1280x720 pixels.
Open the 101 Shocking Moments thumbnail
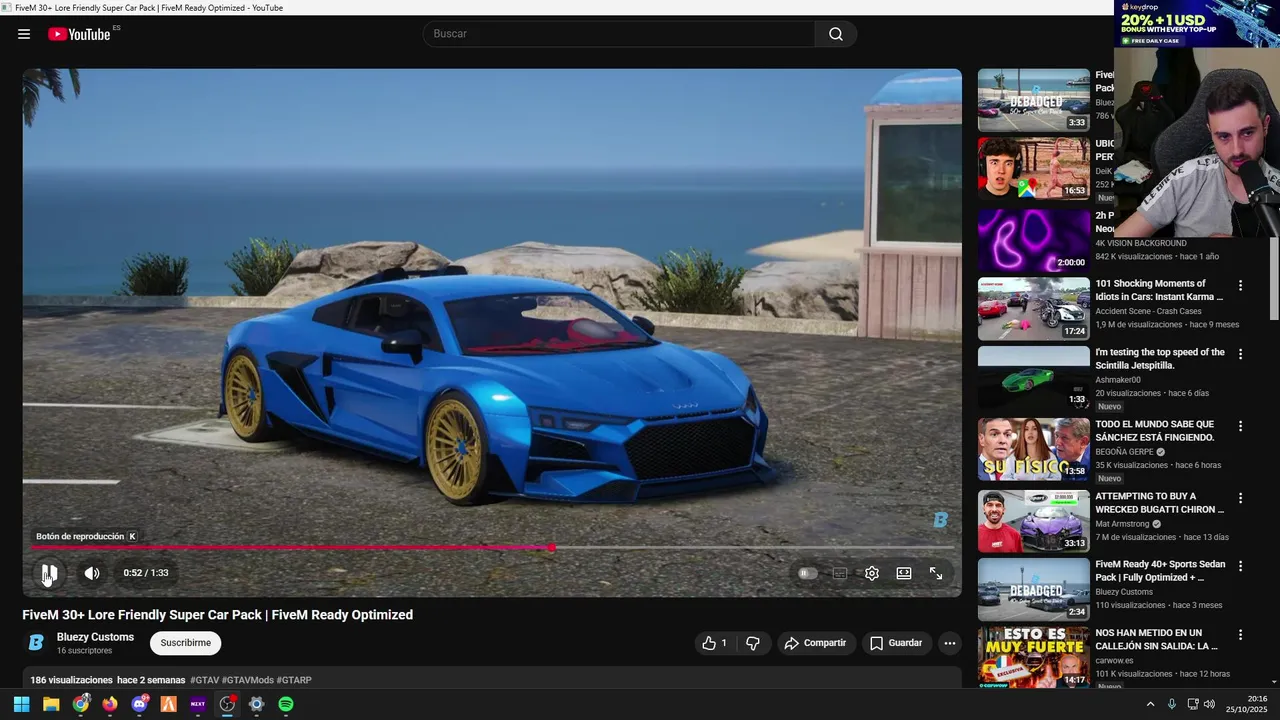click(x=1033, y=309)
